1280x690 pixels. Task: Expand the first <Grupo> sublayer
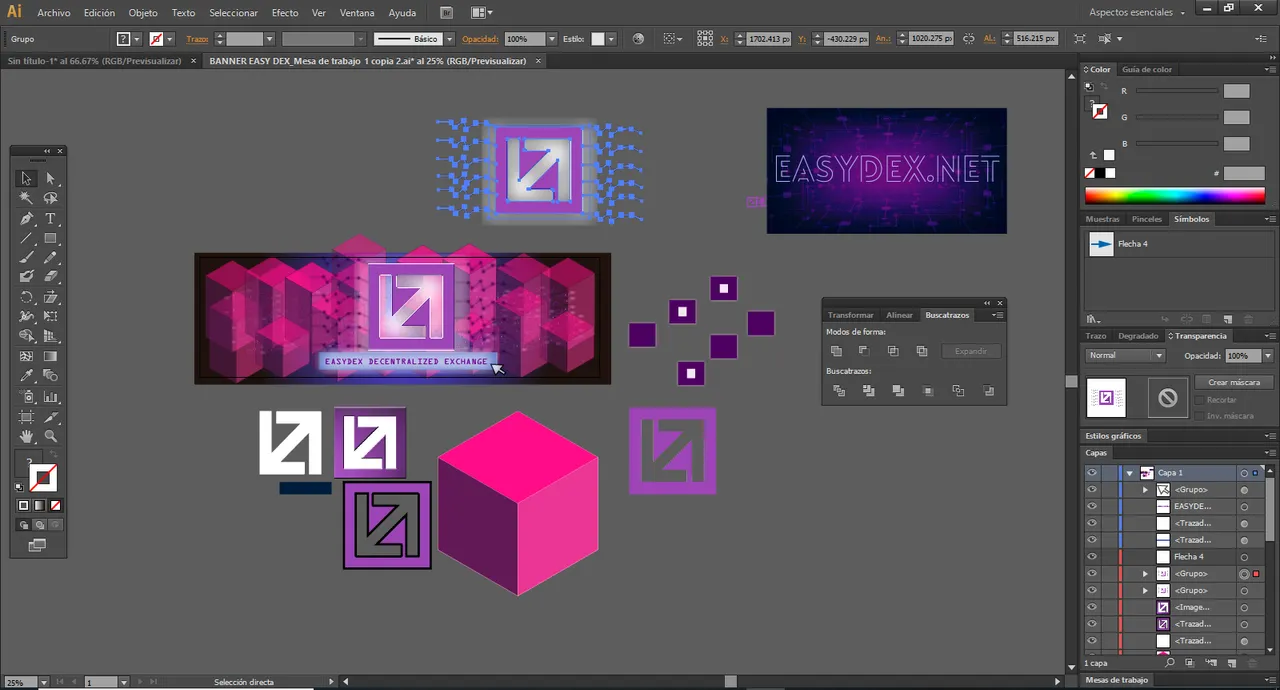pos(1145,490)
